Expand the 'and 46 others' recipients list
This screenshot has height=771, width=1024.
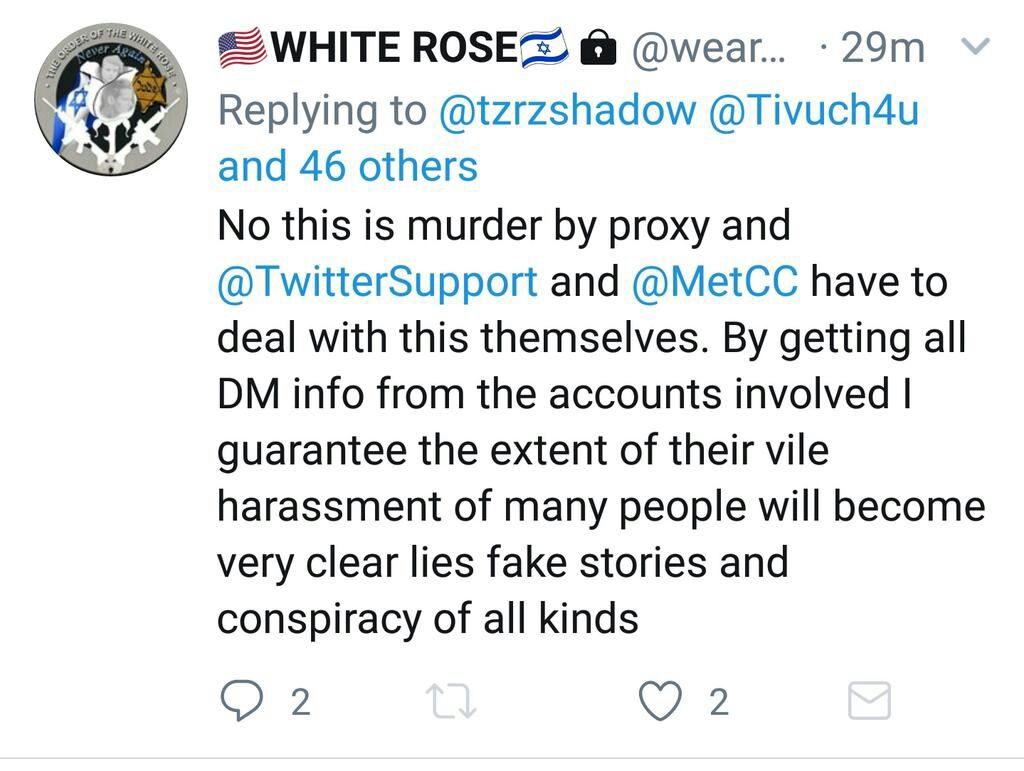pyautogui.click(x=347, y=166)
